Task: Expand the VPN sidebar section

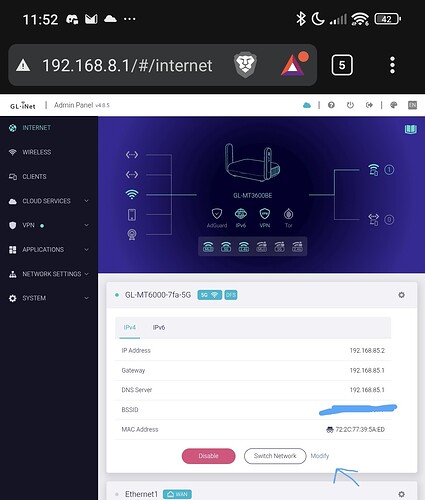Action: (49, 225)
